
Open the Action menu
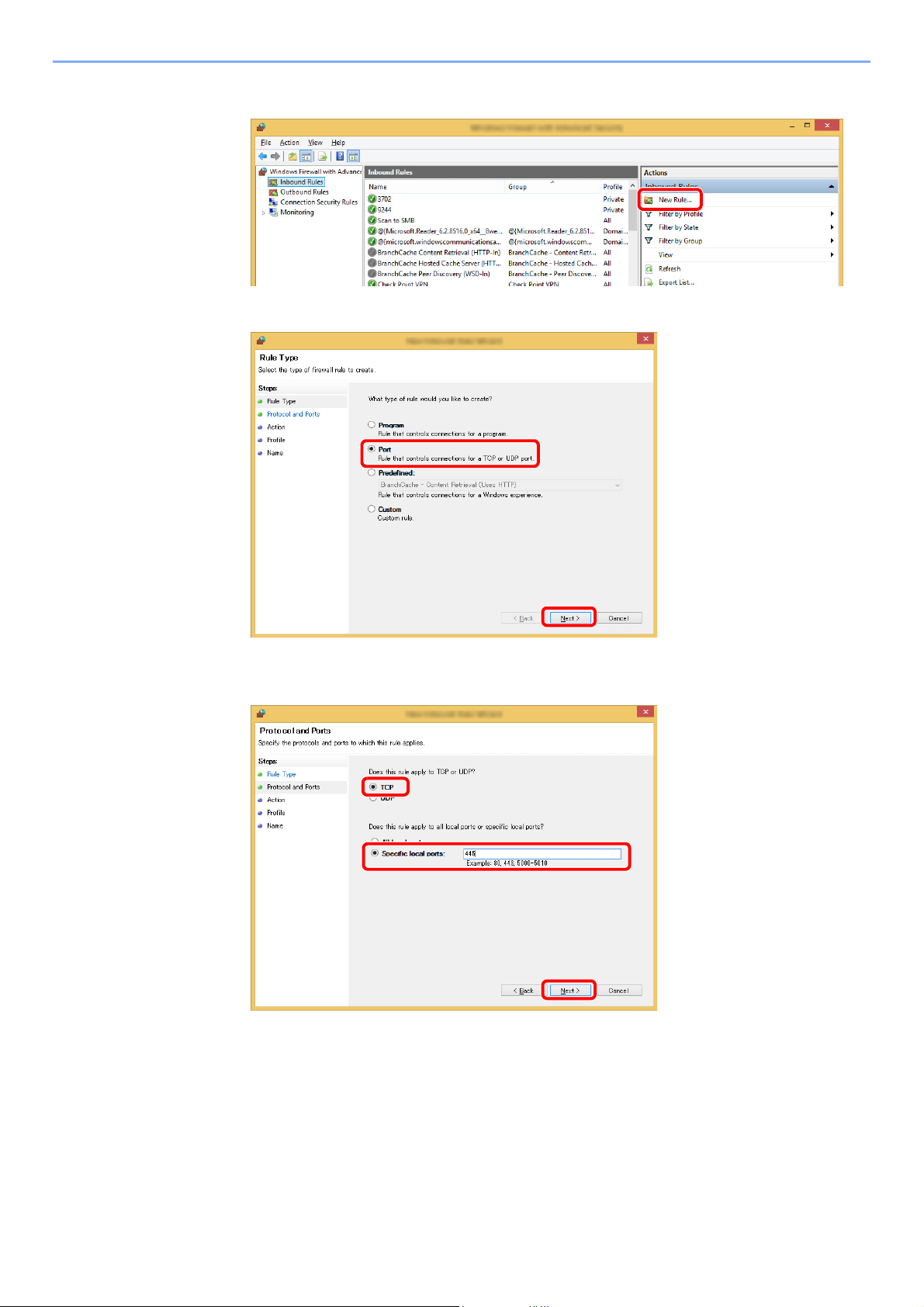(x=289, y=143)
